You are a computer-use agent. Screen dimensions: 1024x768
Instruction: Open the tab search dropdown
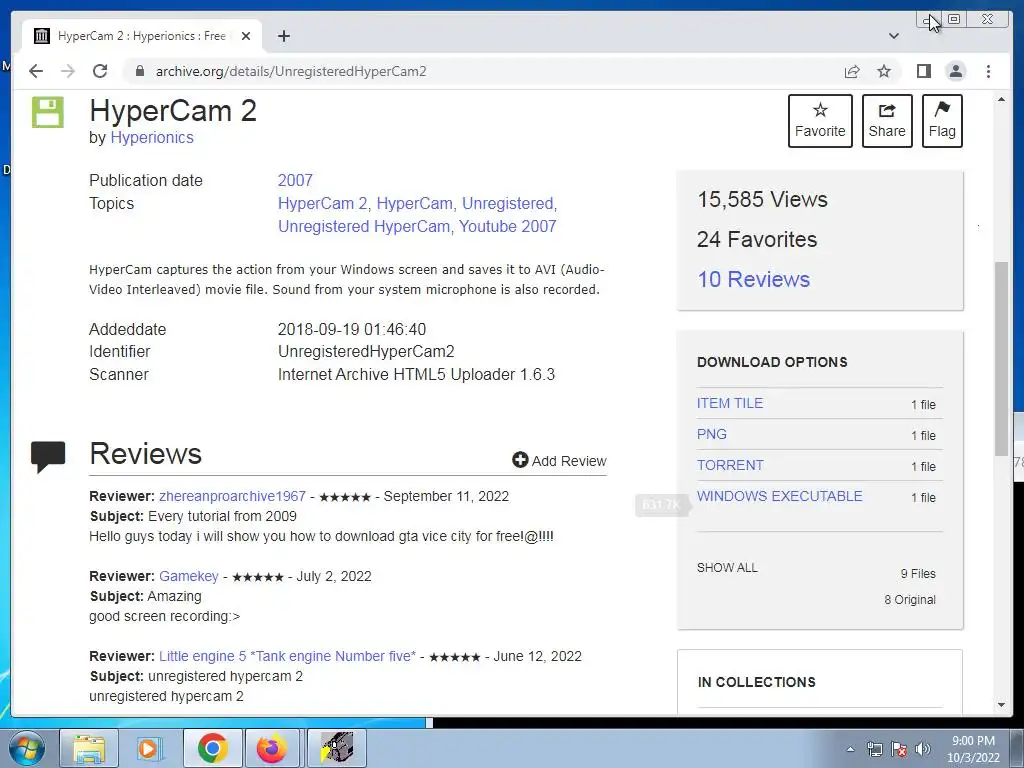tap(894, 36)
